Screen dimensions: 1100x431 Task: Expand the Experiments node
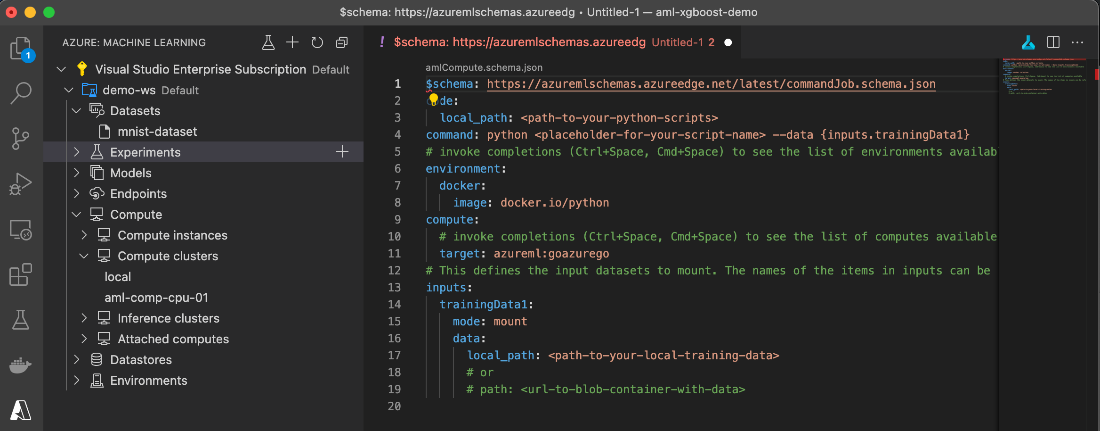[76, 152]
